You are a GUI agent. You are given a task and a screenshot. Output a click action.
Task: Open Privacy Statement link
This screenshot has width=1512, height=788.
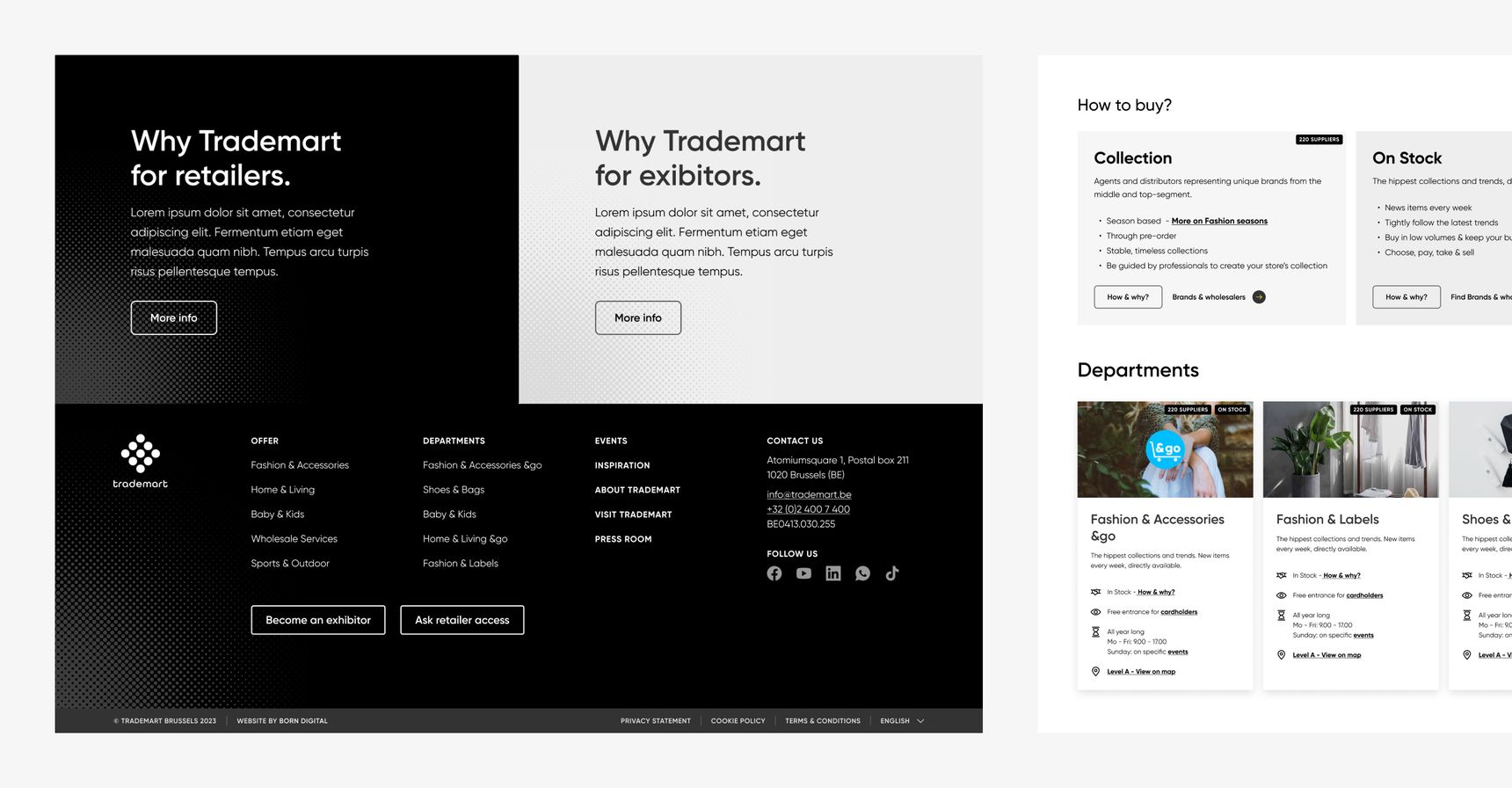(656, 721)
